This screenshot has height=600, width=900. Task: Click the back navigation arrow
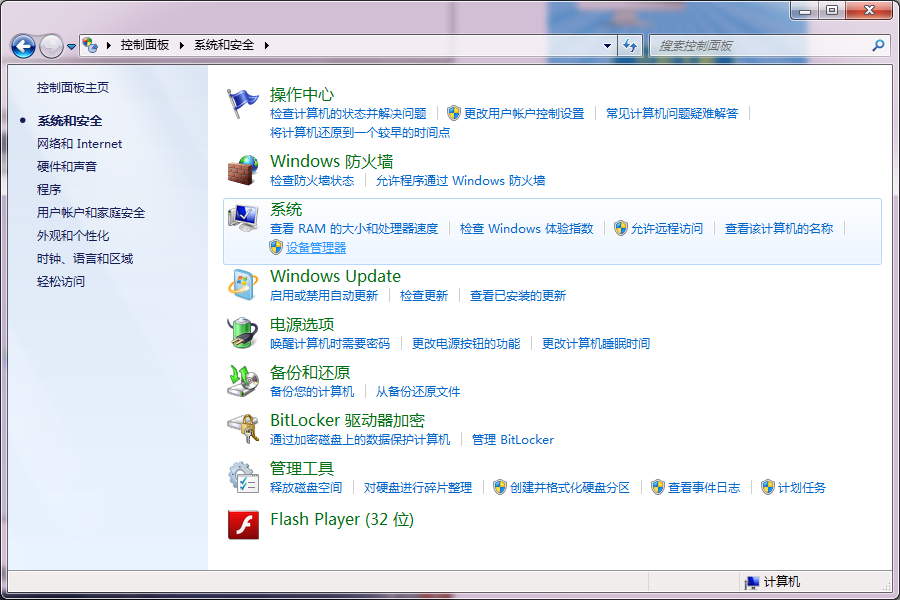22,45
